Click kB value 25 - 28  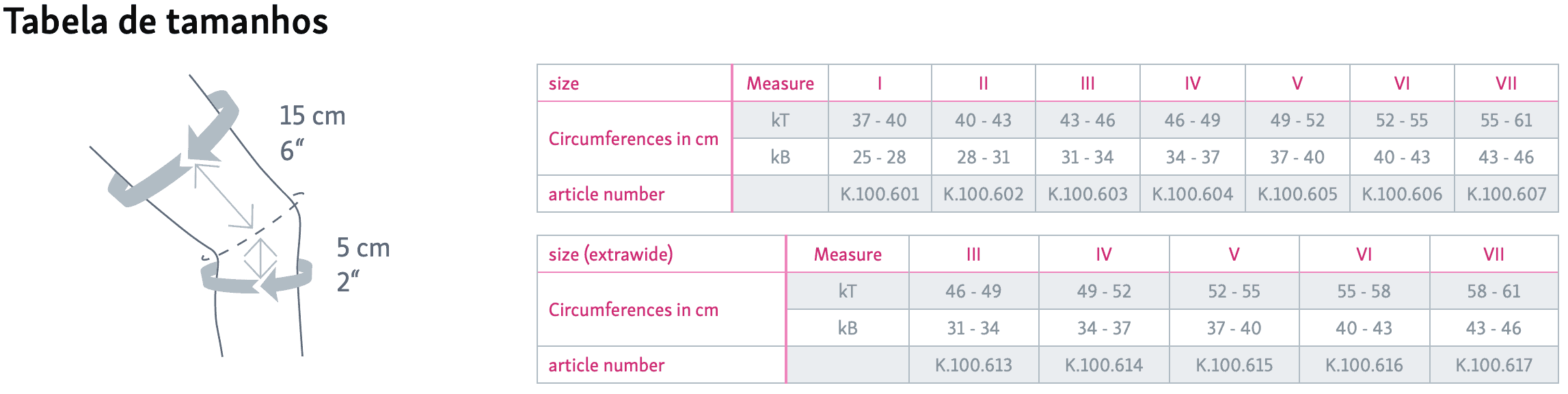pyautogui.click(x=879, y=157)
